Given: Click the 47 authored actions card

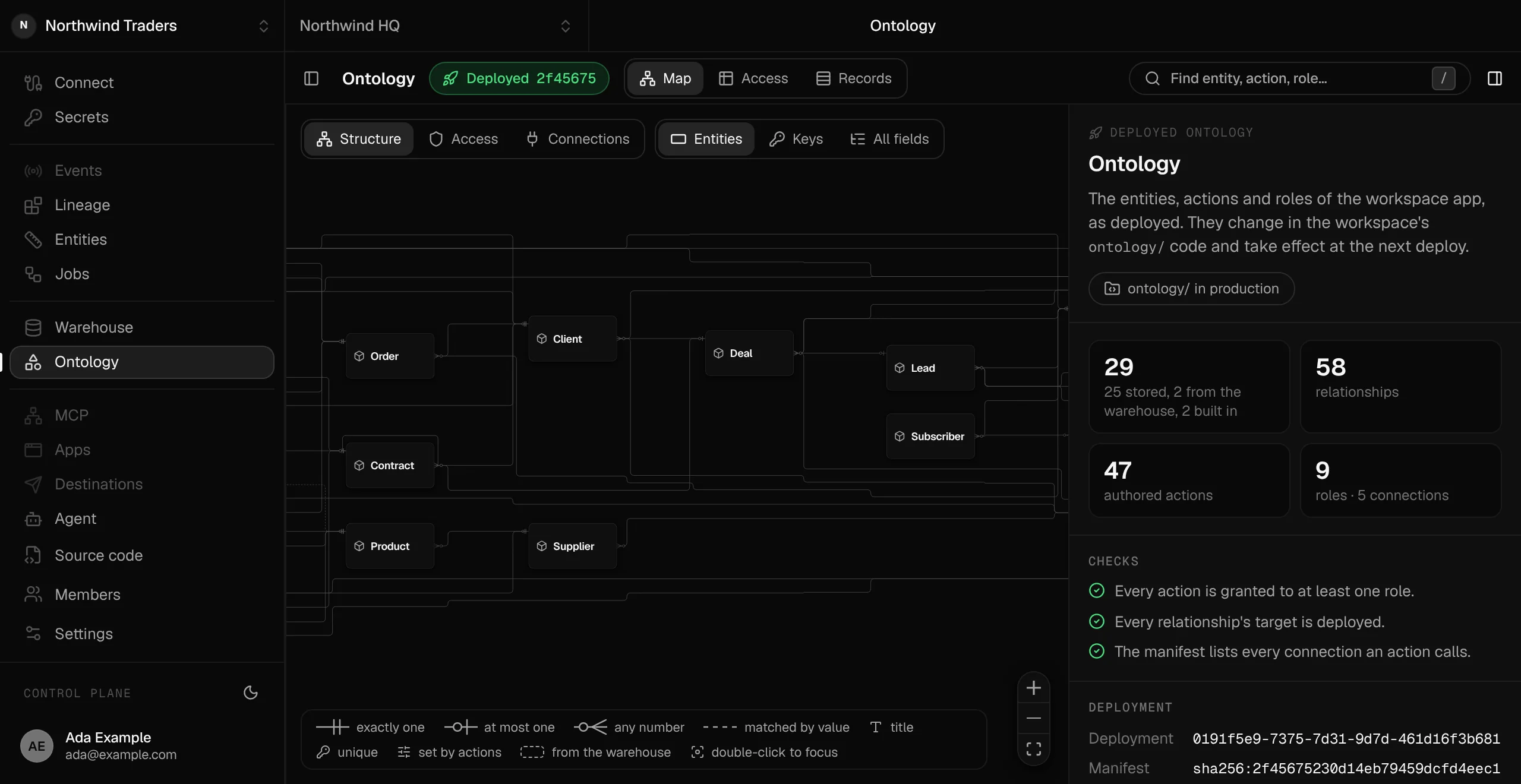Looking at the screenshot, I should (1189, 480).
